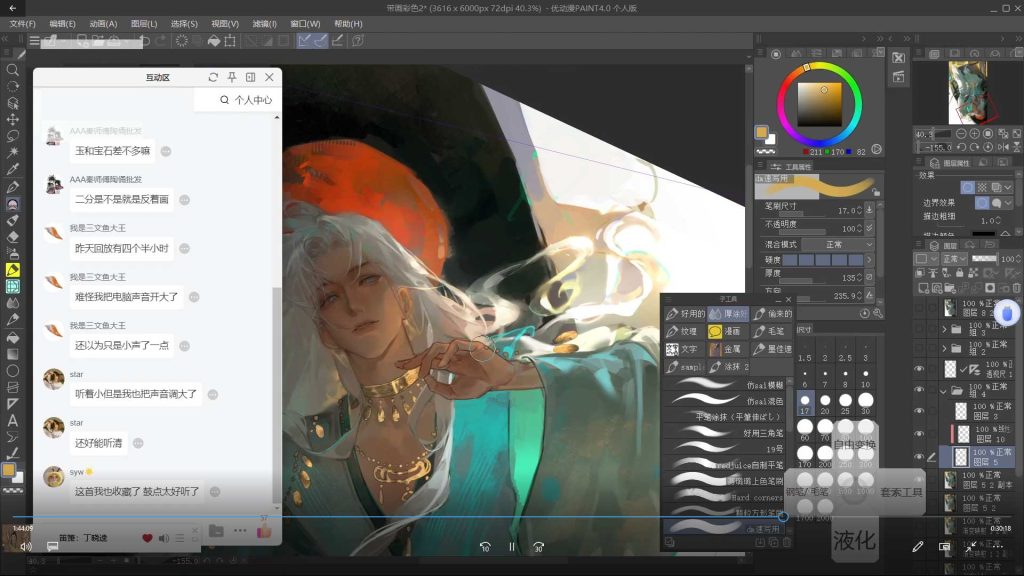Toggle visibility of 透视尺 1 layer
The image size is (1024, 576).
pyautogui.click(x=919, y=369)
